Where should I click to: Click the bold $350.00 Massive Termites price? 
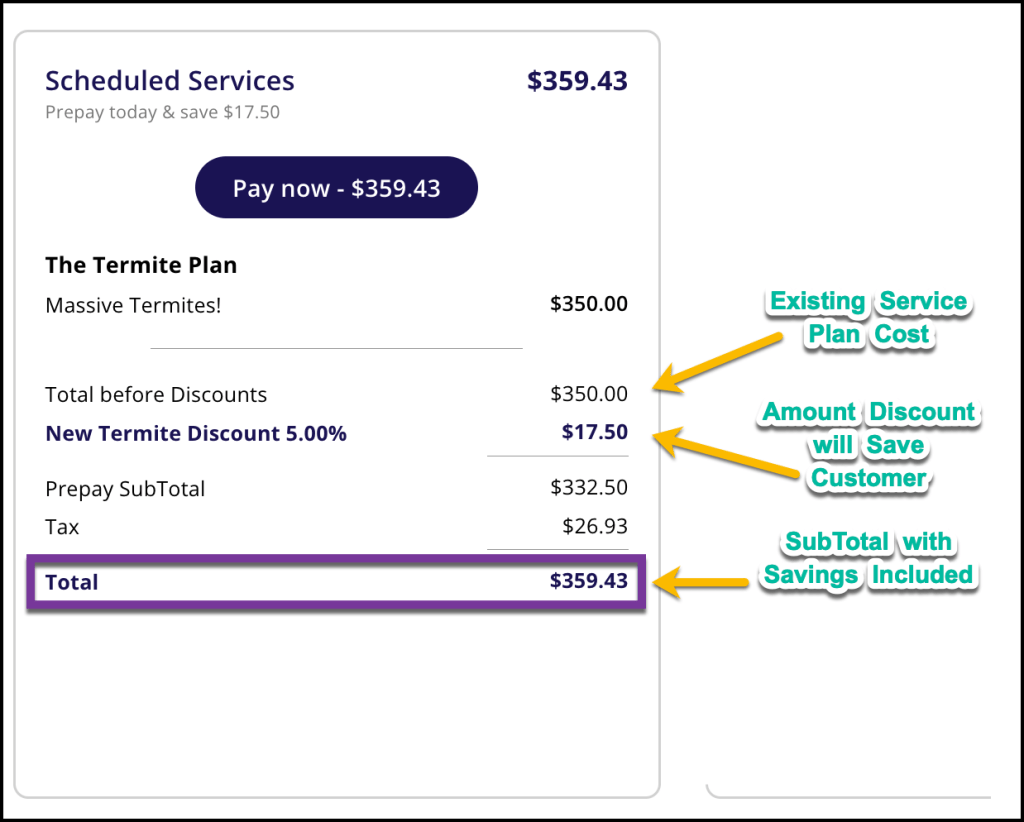click(588, 304)
